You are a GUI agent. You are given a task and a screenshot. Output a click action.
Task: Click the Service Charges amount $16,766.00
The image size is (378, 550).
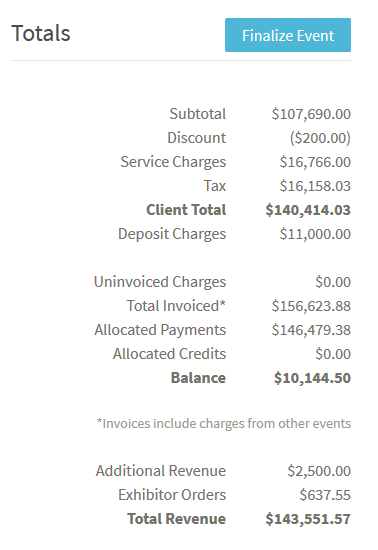click(315, 162)
